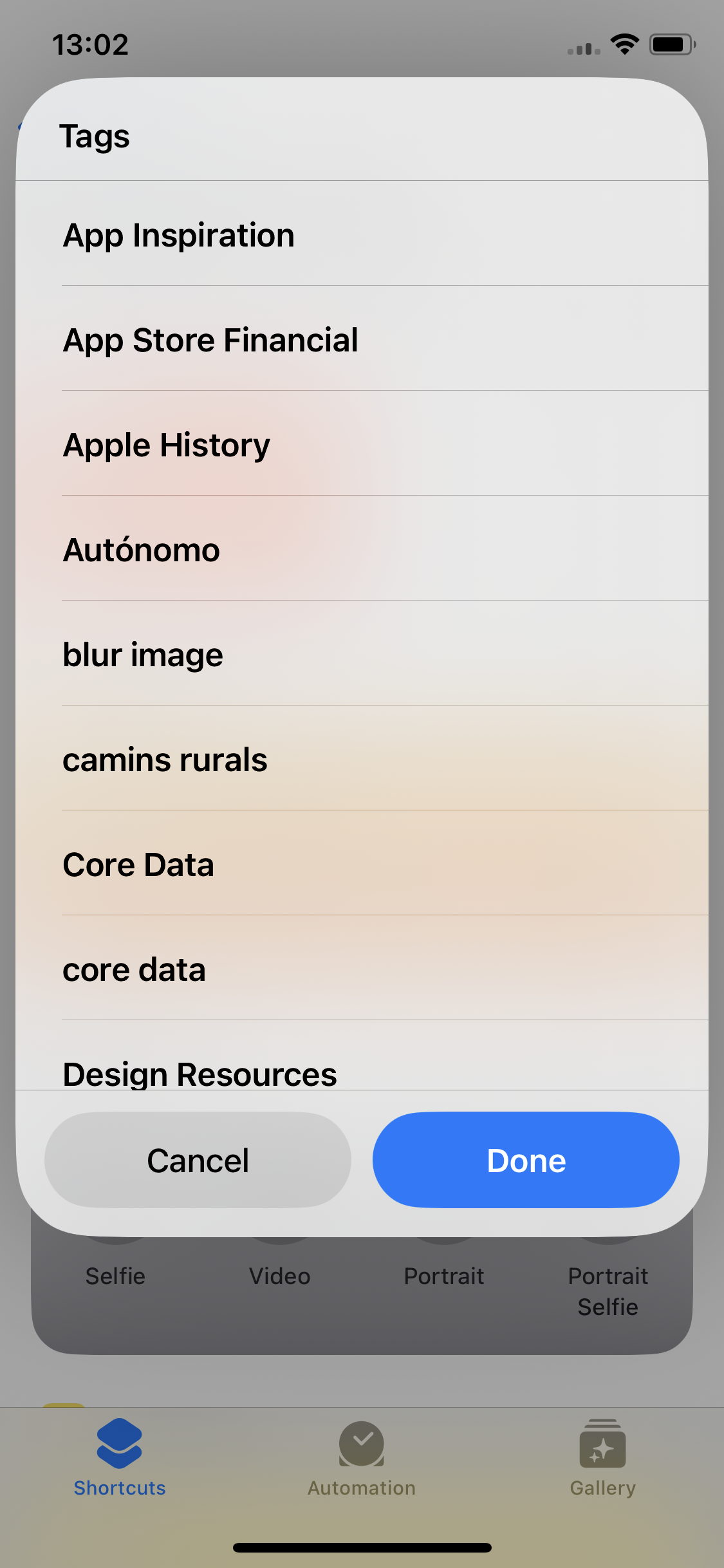Viewport: 724px width, 1568px height.
Task: Open the Shortcuts tab icon
Action: point(120,1444)
